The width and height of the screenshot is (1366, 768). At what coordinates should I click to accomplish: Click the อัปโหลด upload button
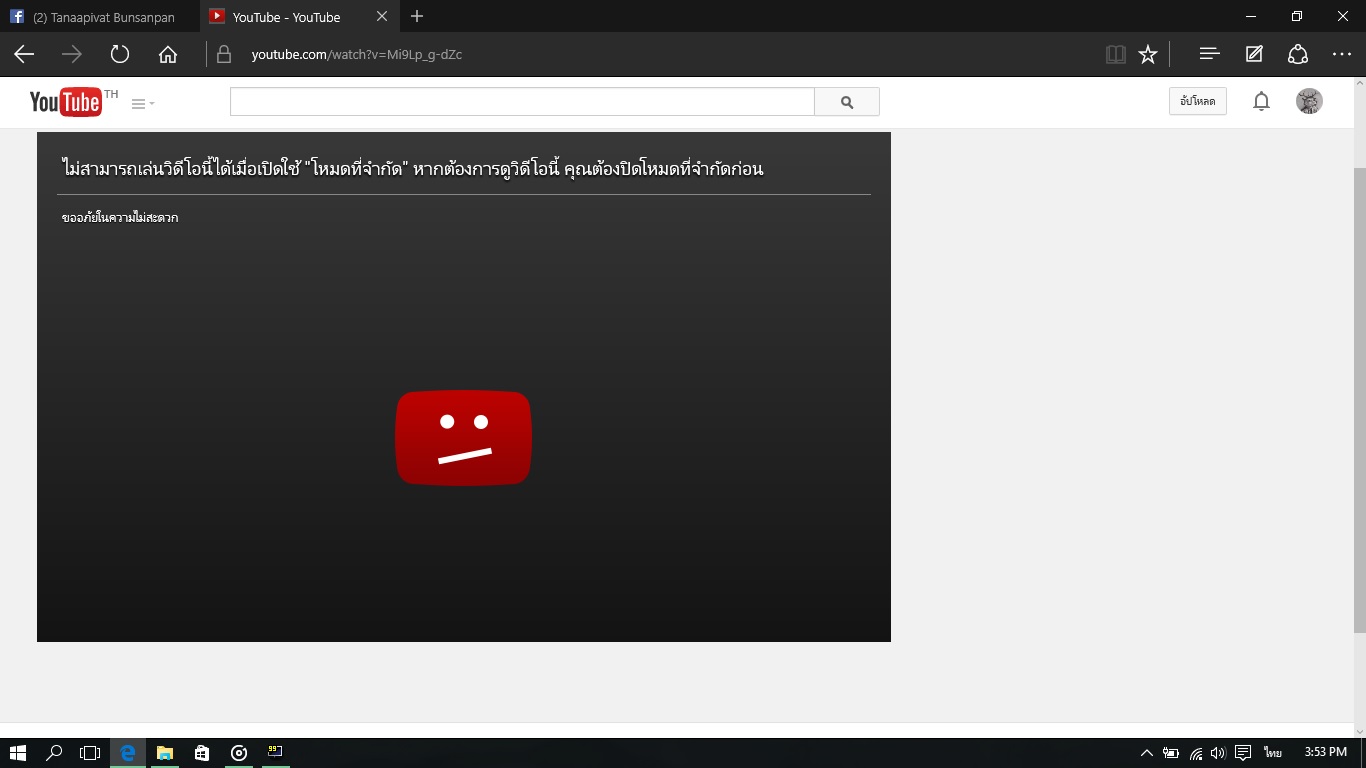tap(1198, 101)
